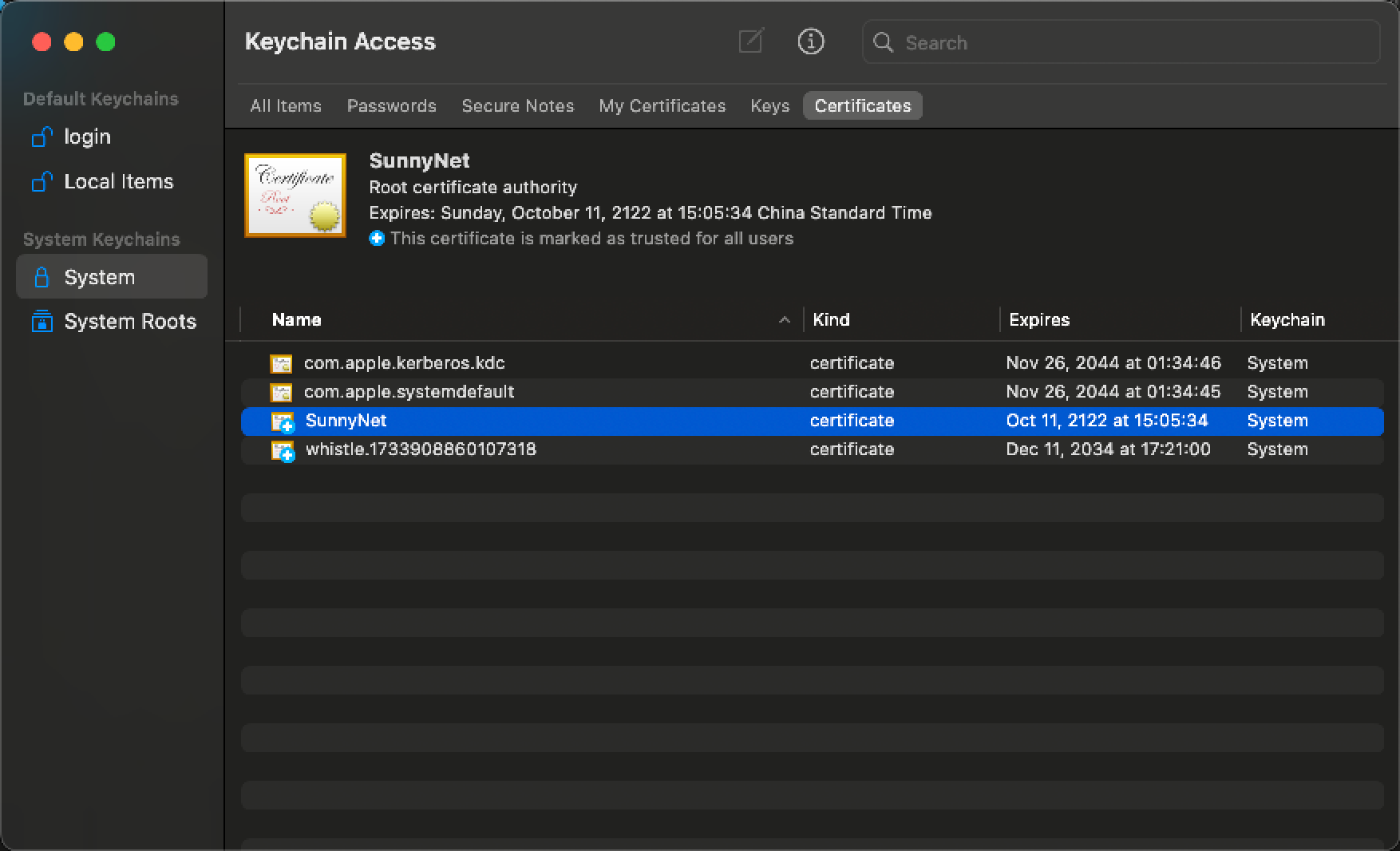Image resolution: width=1400 pixels, height=851 pixels.
Task: Open the Secure Notes tab
Action: pos(517,106)
